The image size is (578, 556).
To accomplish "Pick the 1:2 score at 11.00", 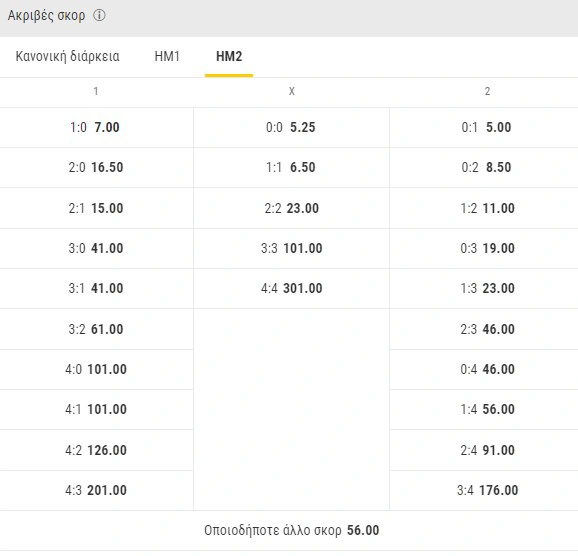I will 484,208.
